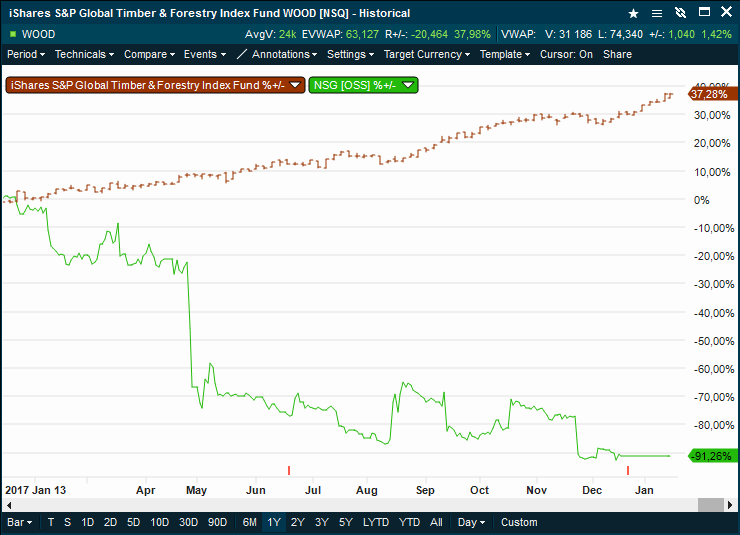Select the 1D timeframe
This screenshot has height=535, width=740.
click(87, 522)
